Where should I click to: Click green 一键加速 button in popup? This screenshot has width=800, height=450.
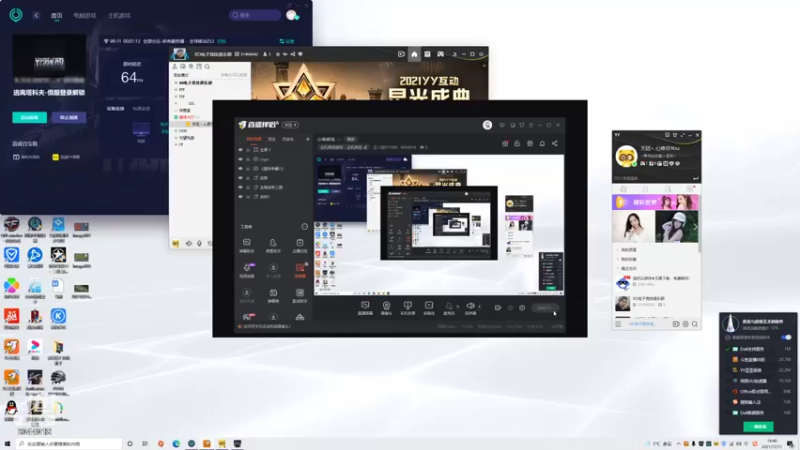coord(758,427)
